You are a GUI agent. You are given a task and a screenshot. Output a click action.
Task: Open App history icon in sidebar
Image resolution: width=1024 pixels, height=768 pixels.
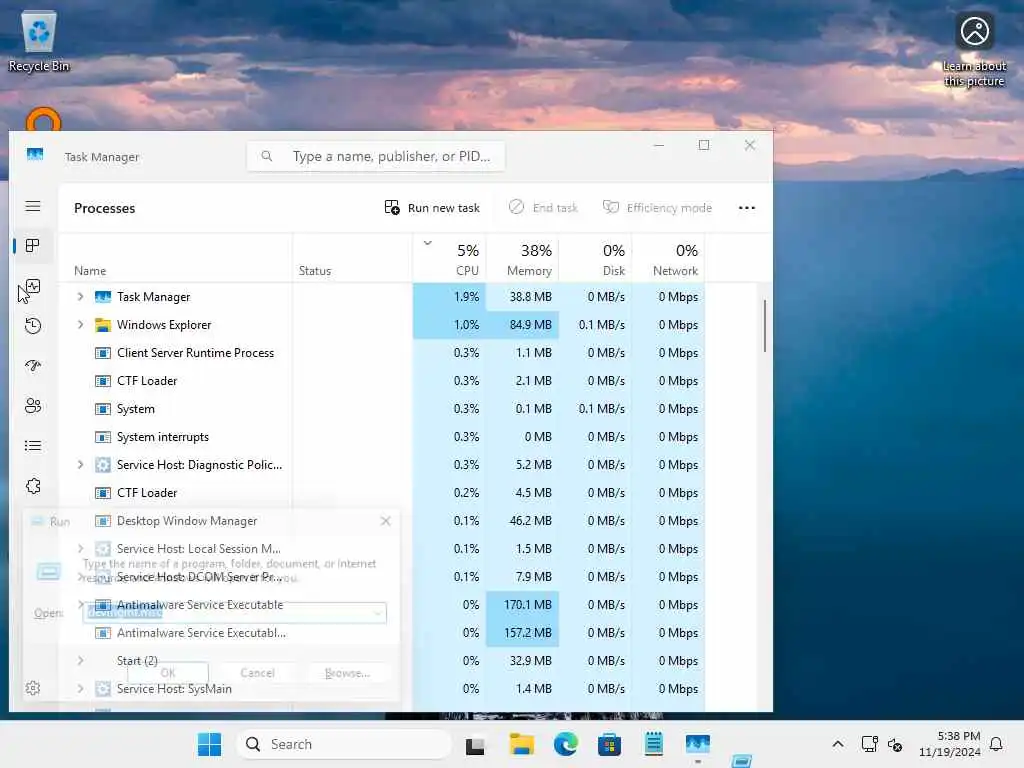click(x=33, y=326)
